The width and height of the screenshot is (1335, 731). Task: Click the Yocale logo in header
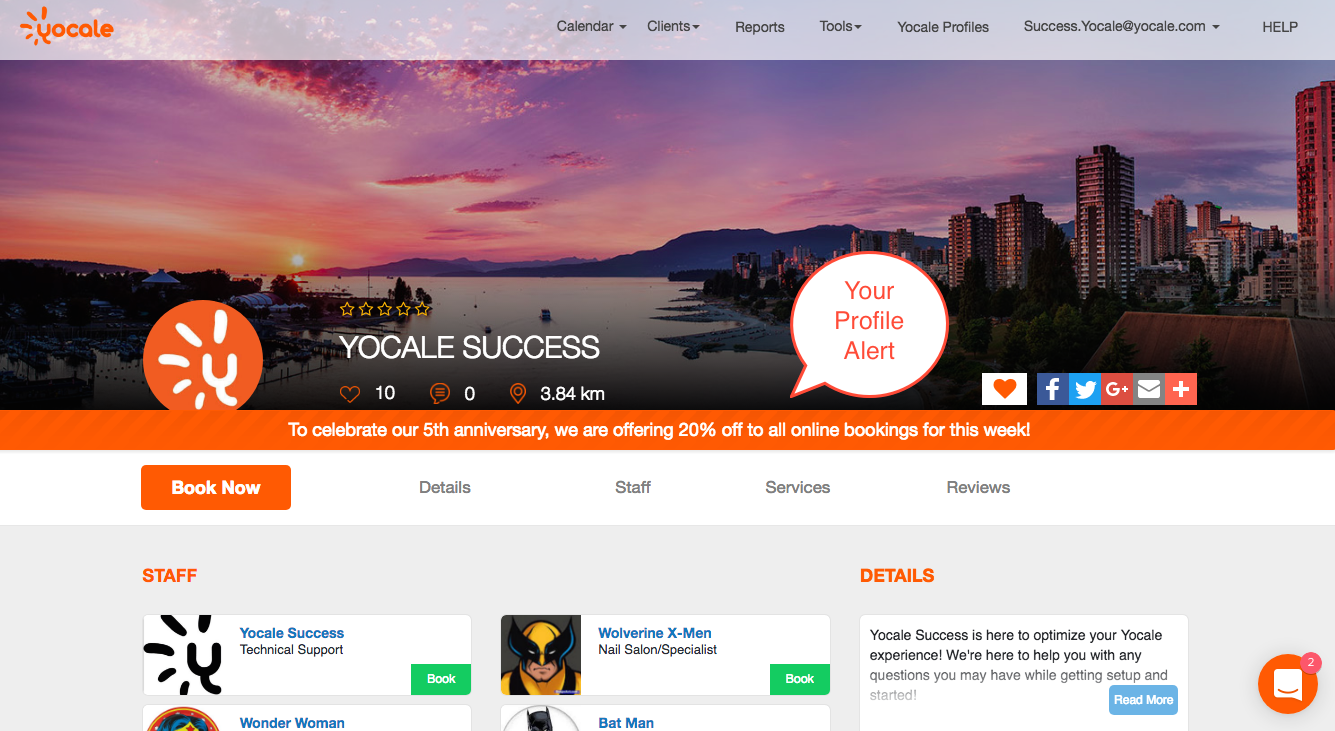click(x=67, y=27)
